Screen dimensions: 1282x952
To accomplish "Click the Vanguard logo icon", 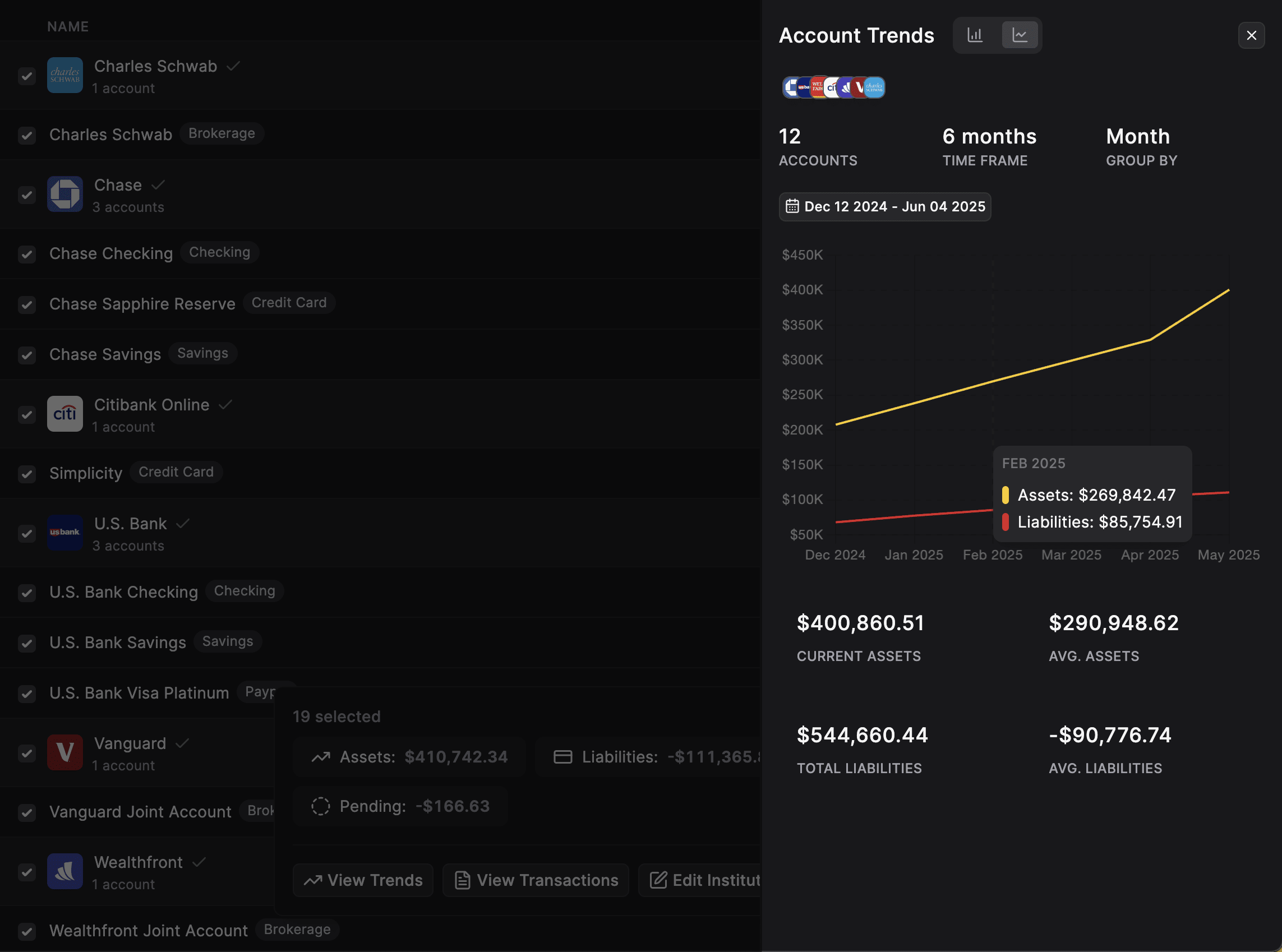I will 65,752.
